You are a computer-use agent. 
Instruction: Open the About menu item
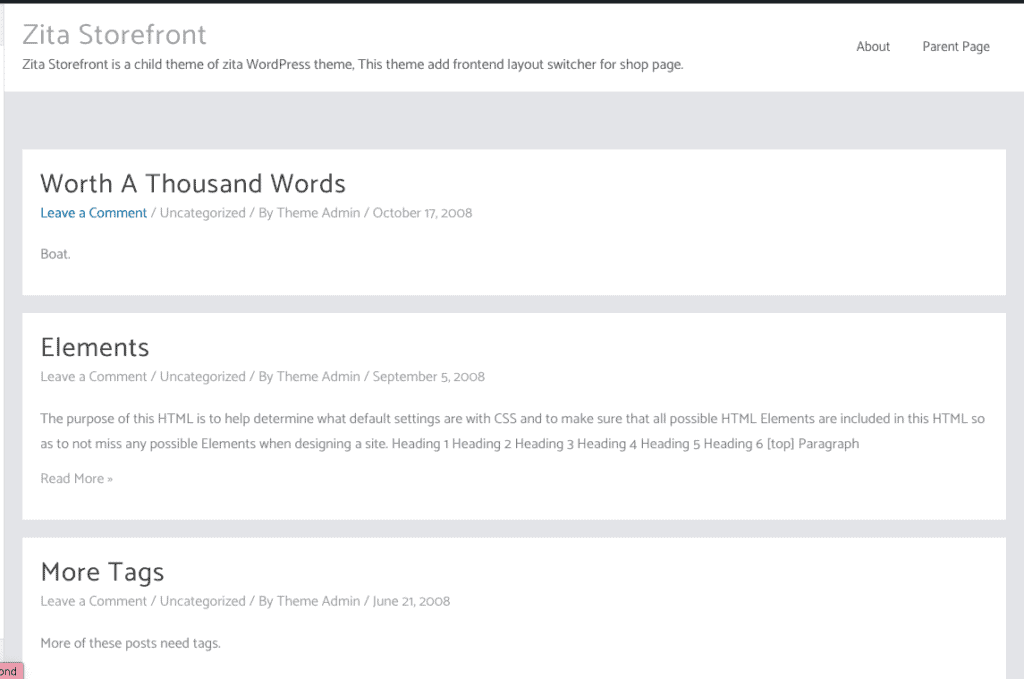[872, 46]
